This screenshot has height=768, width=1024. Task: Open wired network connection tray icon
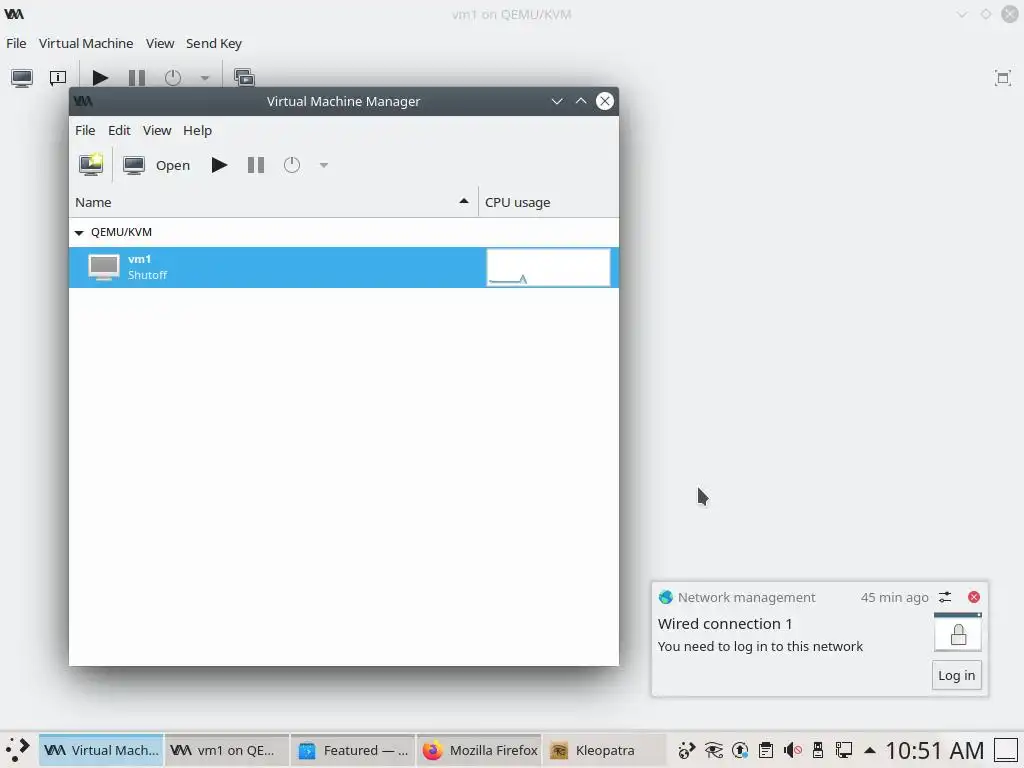coord(844,750)
